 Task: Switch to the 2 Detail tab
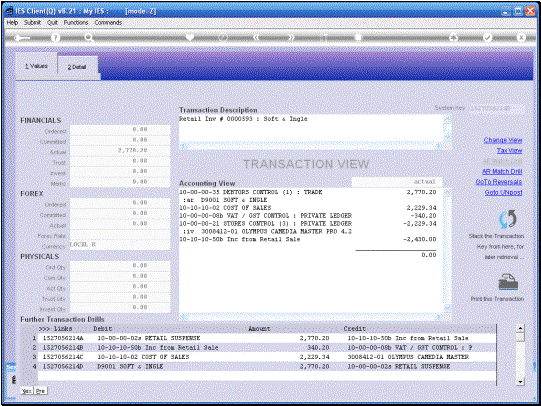pyautogui.click(x=77, y=67)
